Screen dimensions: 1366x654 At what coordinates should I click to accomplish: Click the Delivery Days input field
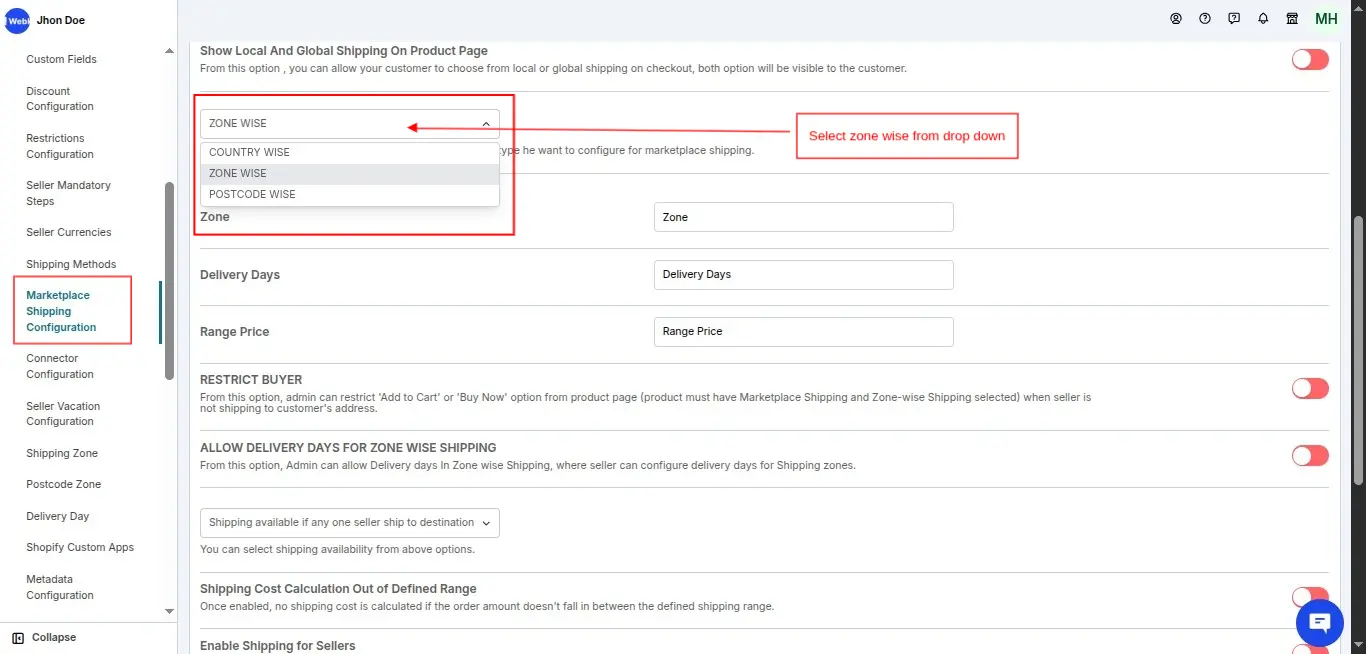point(803,274)
